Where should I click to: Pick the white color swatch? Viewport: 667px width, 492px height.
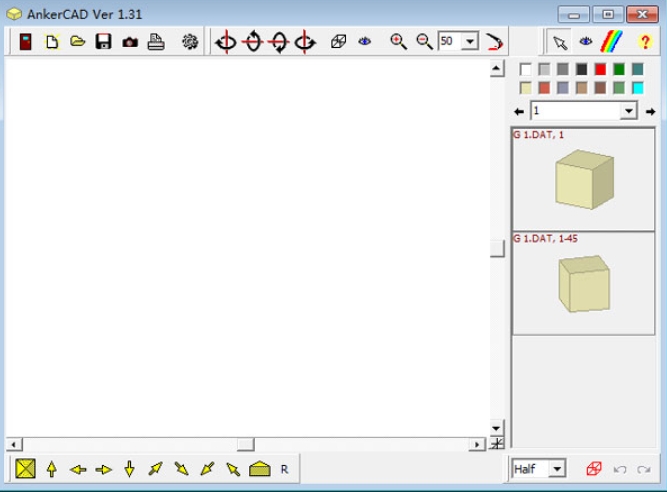525,69
